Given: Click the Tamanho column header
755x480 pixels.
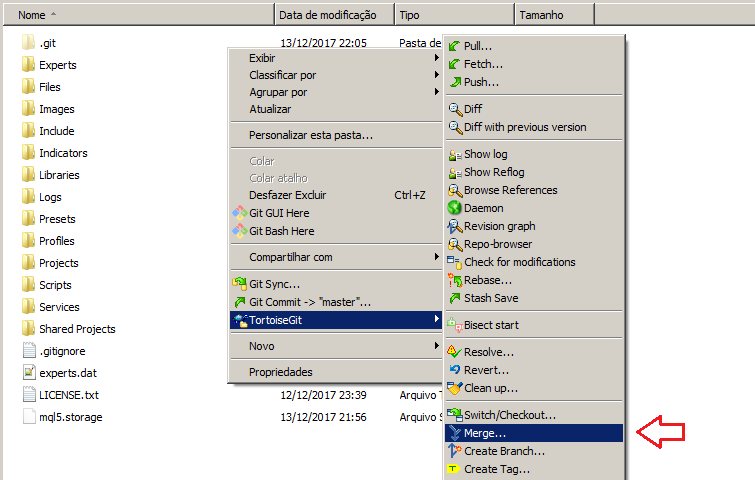Looking at the screenshot, I should [x=554, y=15].
